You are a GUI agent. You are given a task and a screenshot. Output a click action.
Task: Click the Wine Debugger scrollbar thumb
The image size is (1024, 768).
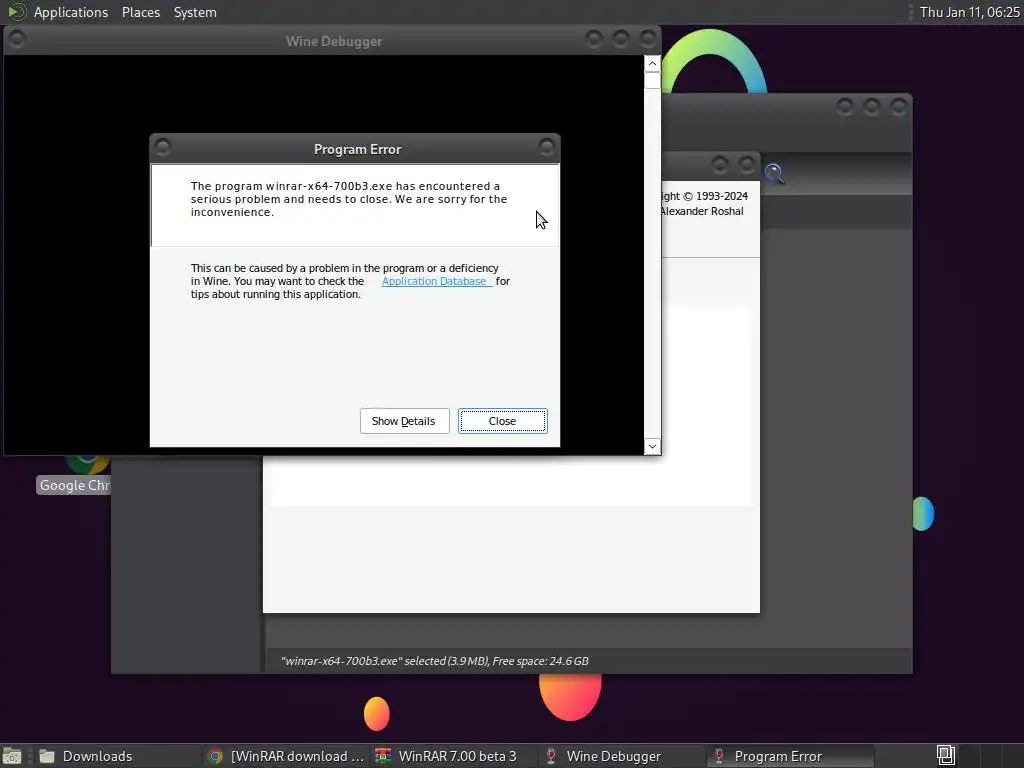click(x=652, y=80)
